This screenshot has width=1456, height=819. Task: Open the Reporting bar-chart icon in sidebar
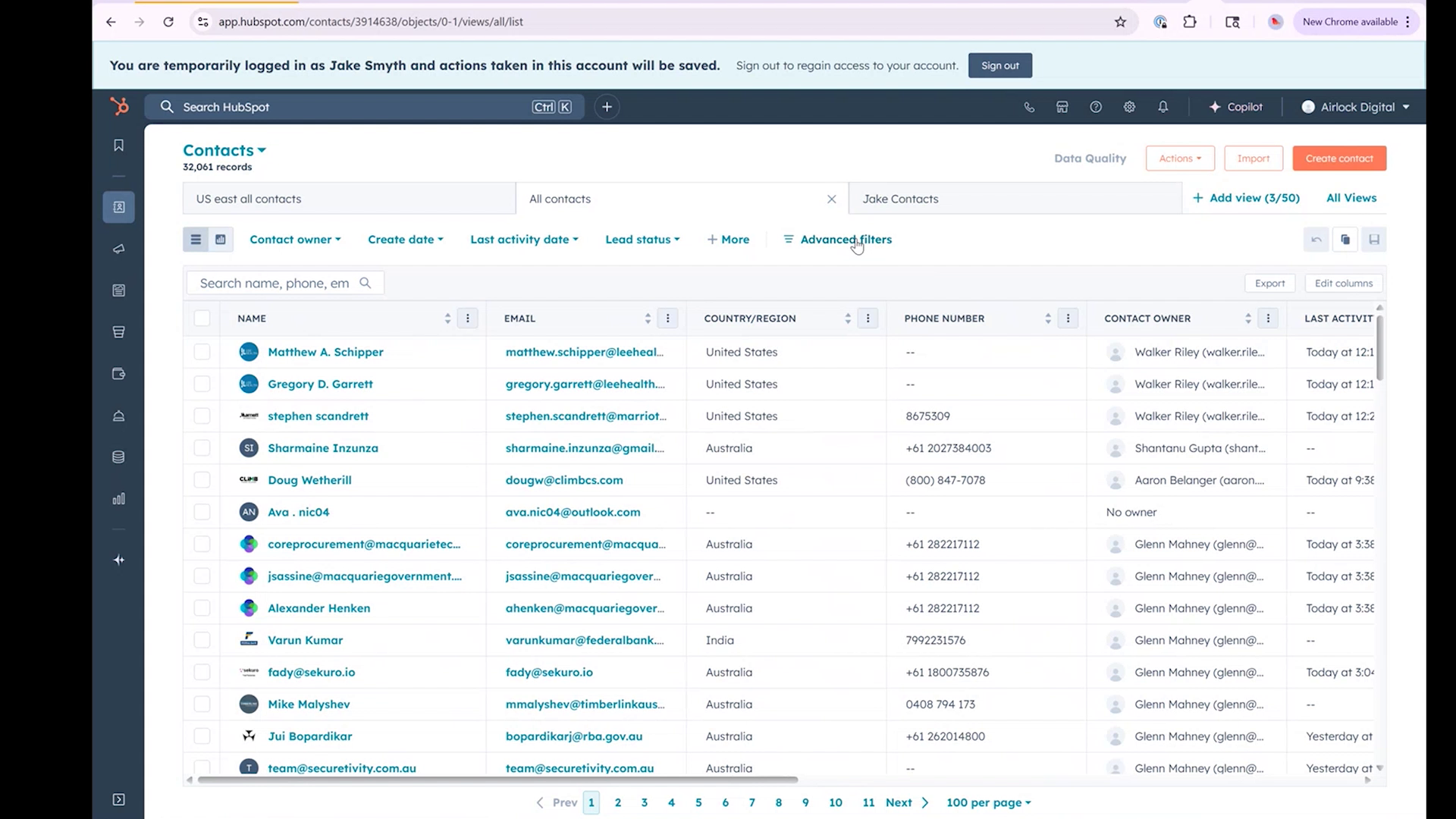tap(118, 499)
